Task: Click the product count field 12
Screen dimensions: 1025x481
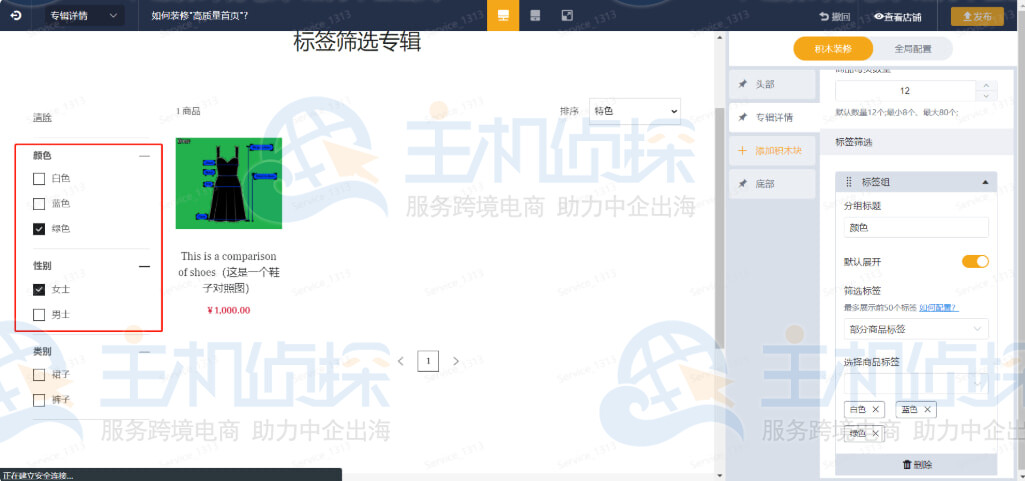Action: coord(905,91)
